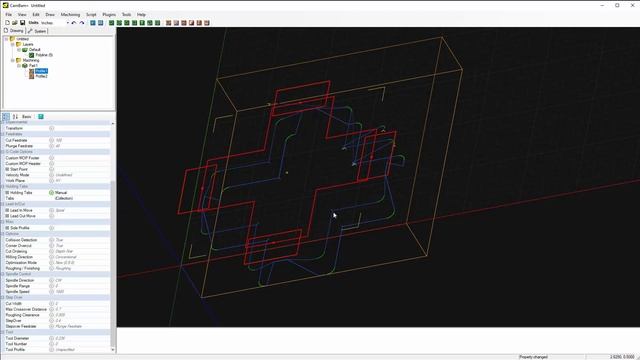Image resolution: width=640 pixels, height=360 pixels.
Task: Click the Tabs (Collection) value field
Action: [82, 198]
